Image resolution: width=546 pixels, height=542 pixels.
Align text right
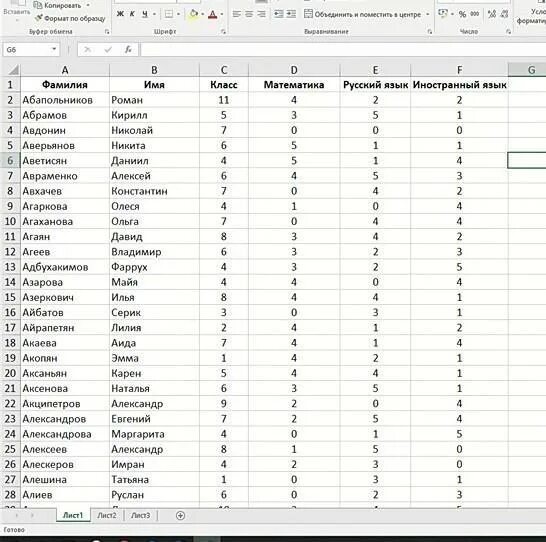coord(262,14)
